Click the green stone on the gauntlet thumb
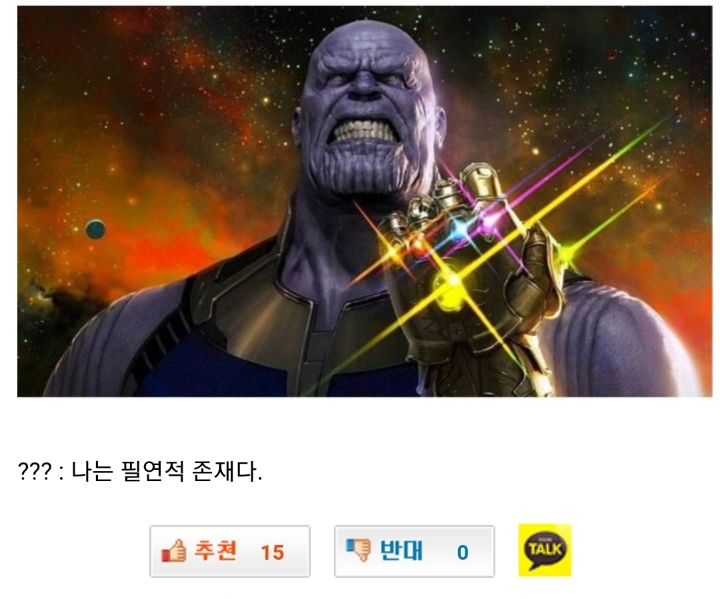The width and height of the screenshot is (720, 599). (566, 253)
